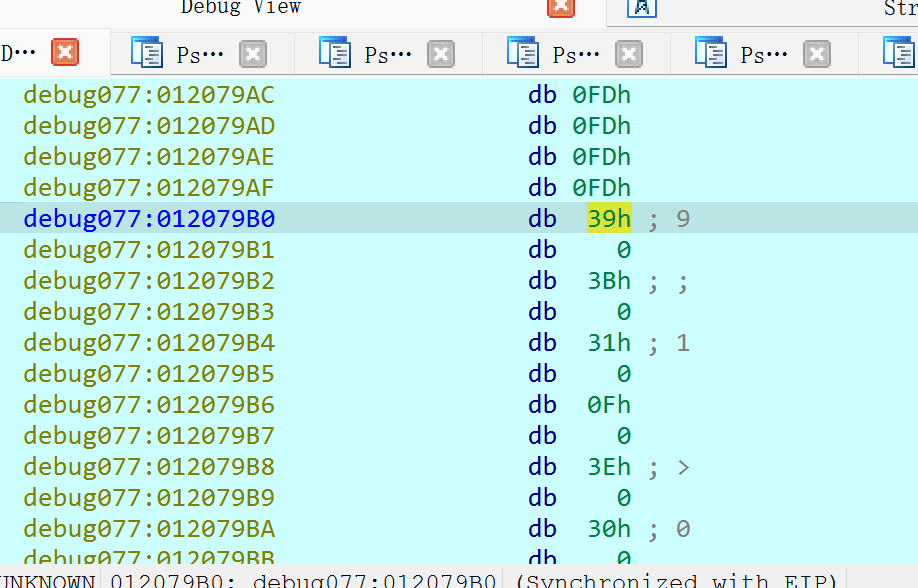Viewport: 918px width, 588px height.
Task: Close the first Ps tab
Action: (x=253, y=54)
